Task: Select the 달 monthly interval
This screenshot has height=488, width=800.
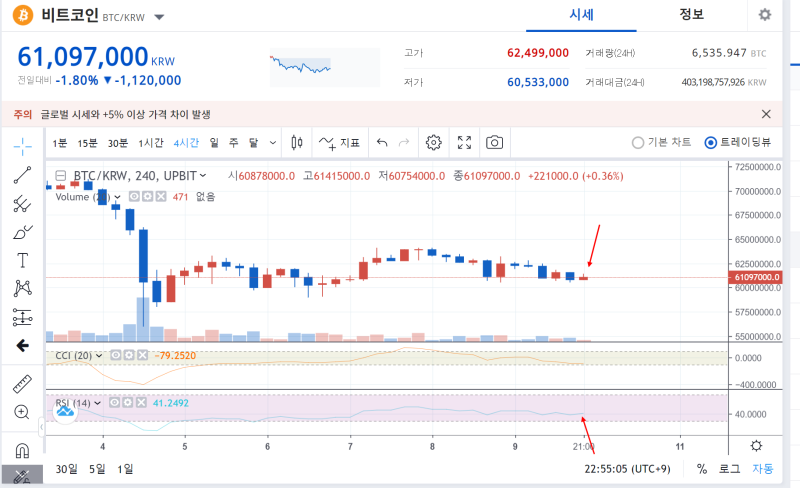Action: coord(254,143)
